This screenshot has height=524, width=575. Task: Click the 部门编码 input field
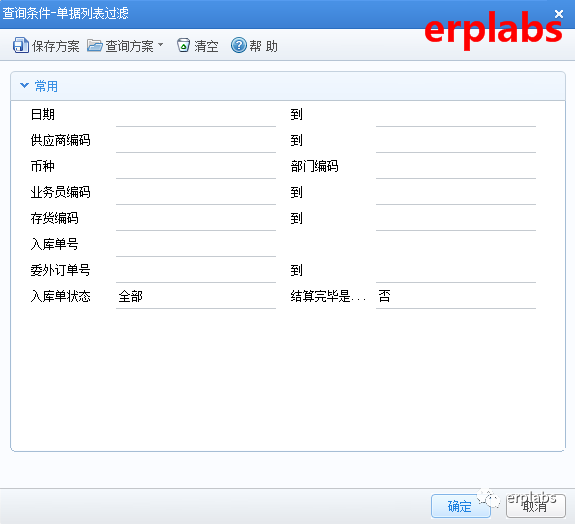point(456,166)
